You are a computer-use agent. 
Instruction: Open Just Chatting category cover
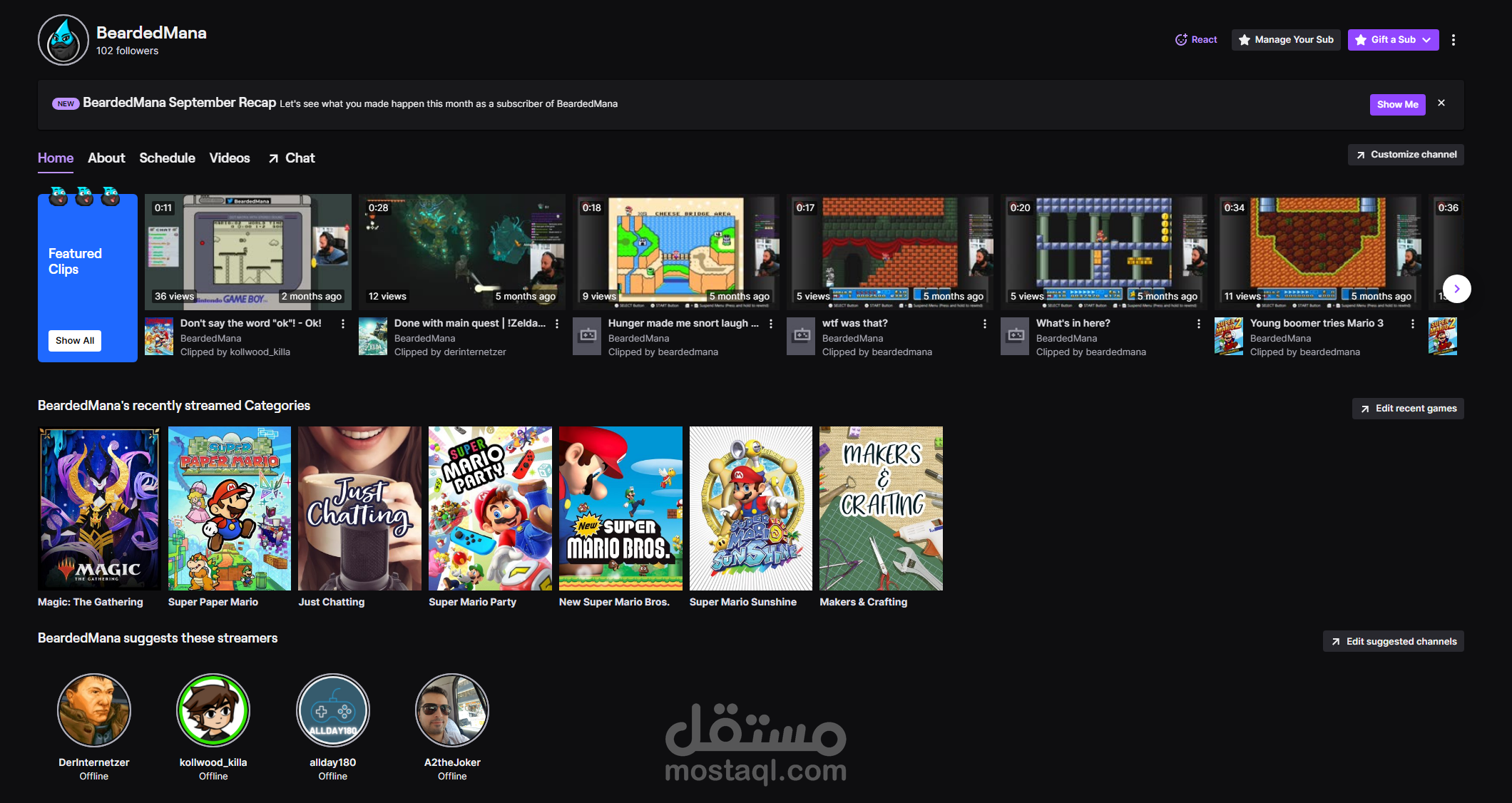(360, 508)
